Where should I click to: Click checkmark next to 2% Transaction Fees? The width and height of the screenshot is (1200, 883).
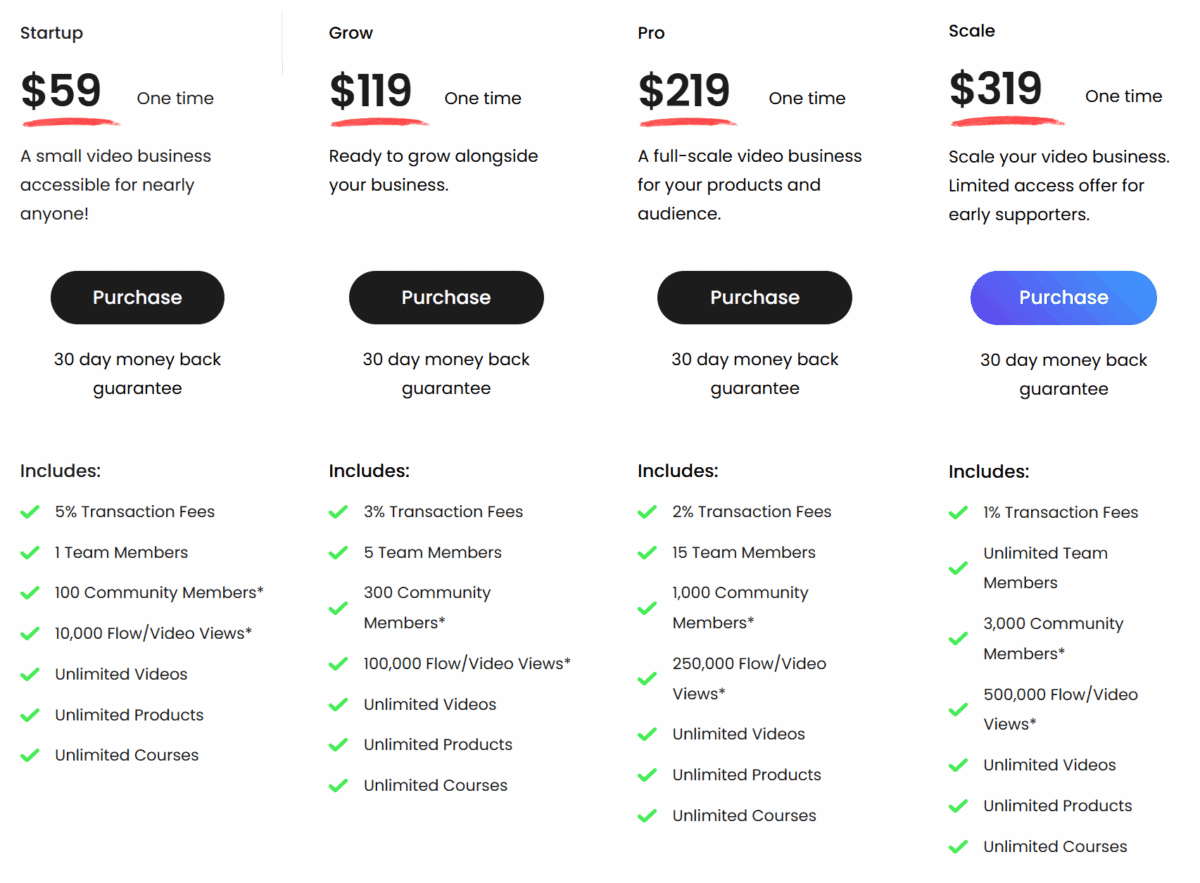[647, 512]
